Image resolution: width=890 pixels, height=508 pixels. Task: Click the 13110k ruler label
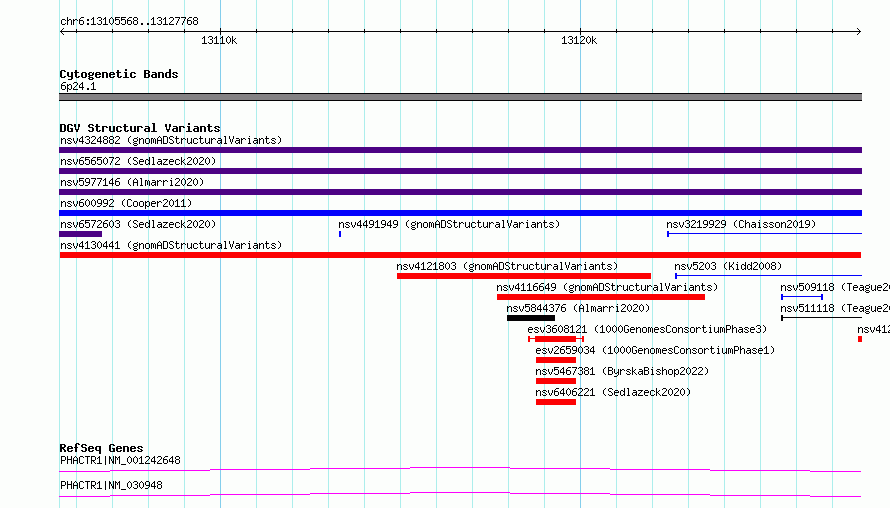pyautogui.click(x=219, y=40)
